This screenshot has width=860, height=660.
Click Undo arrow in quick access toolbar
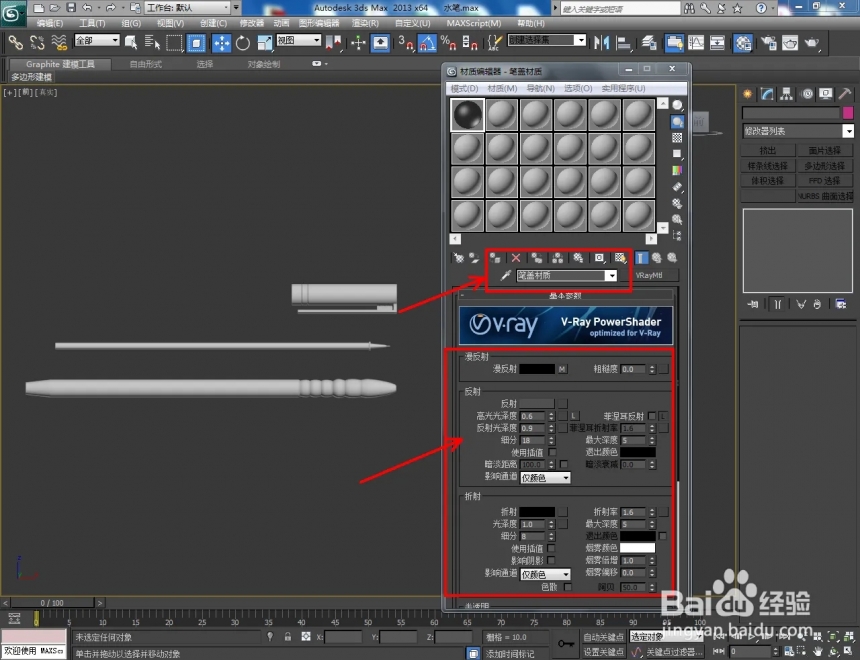tap(87, 8)
